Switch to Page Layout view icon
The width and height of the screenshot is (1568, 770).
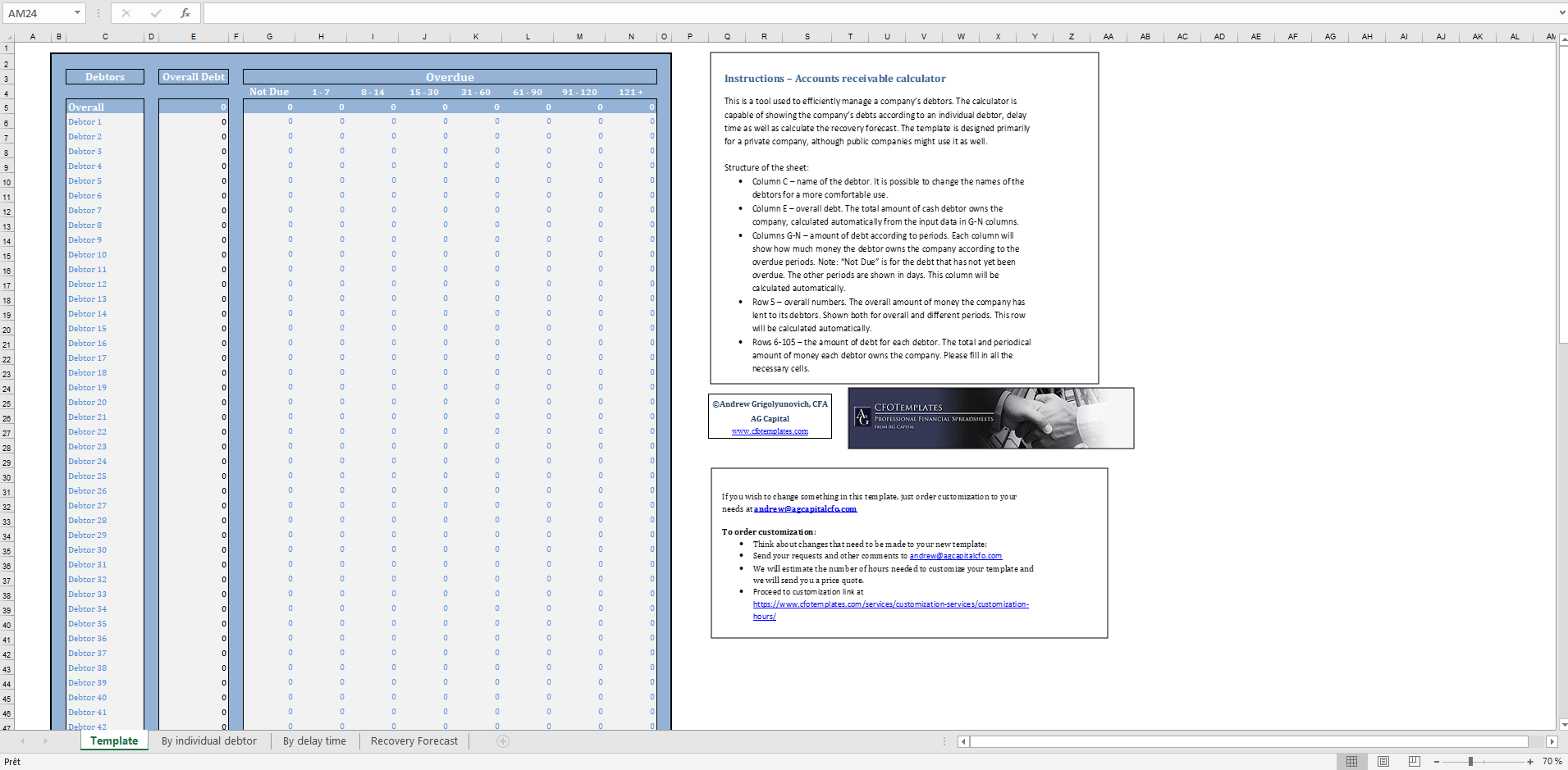[x=1383, y=762]
